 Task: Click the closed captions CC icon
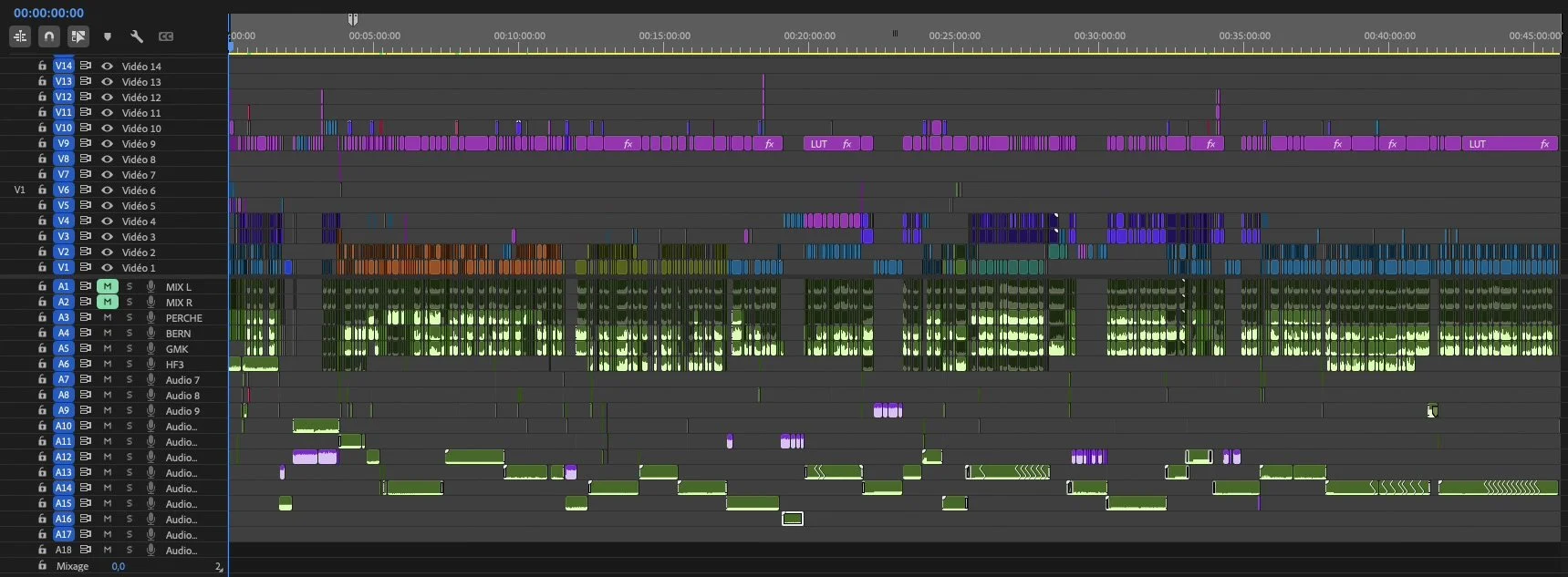click(166, 36)
